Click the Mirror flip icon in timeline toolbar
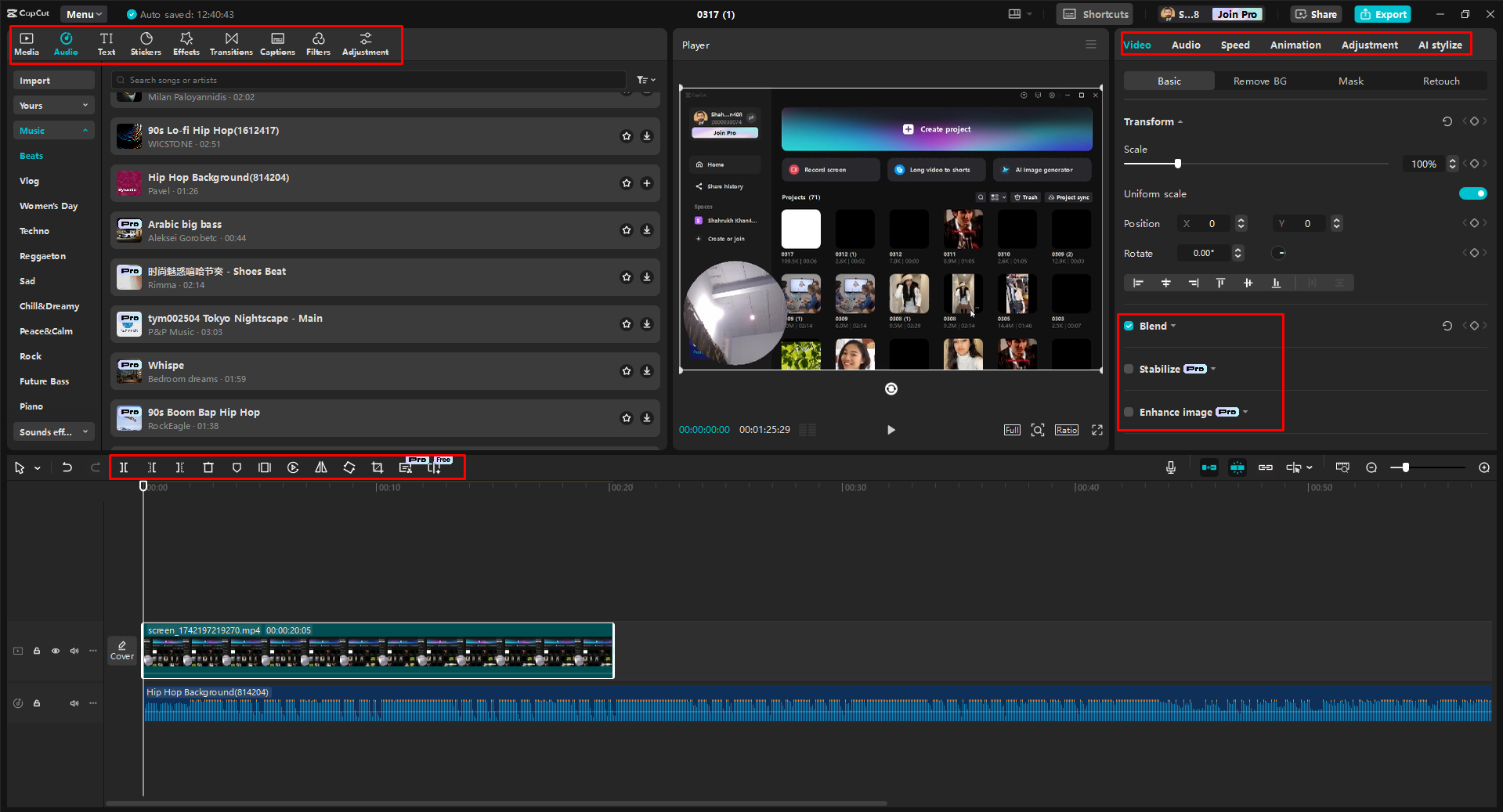Viewport: 1503px width, 812px height. 321,467
